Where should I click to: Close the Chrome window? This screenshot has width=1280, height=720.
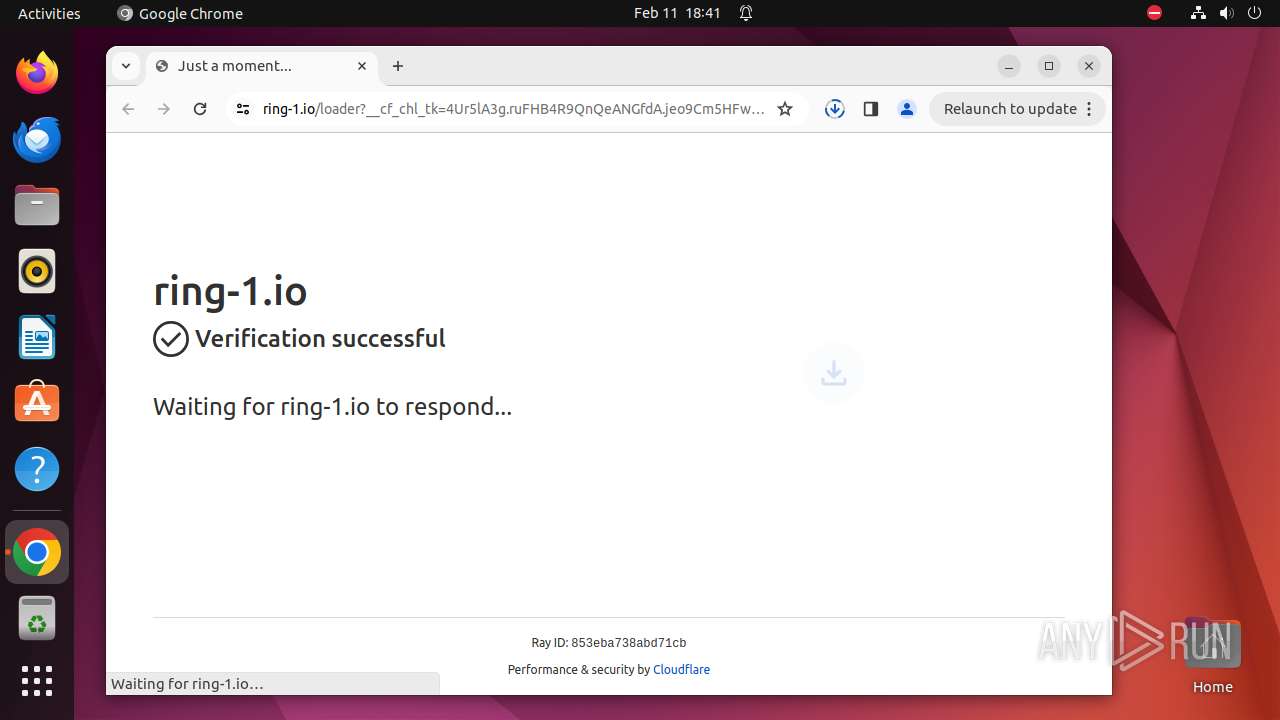click(1089, 66)
